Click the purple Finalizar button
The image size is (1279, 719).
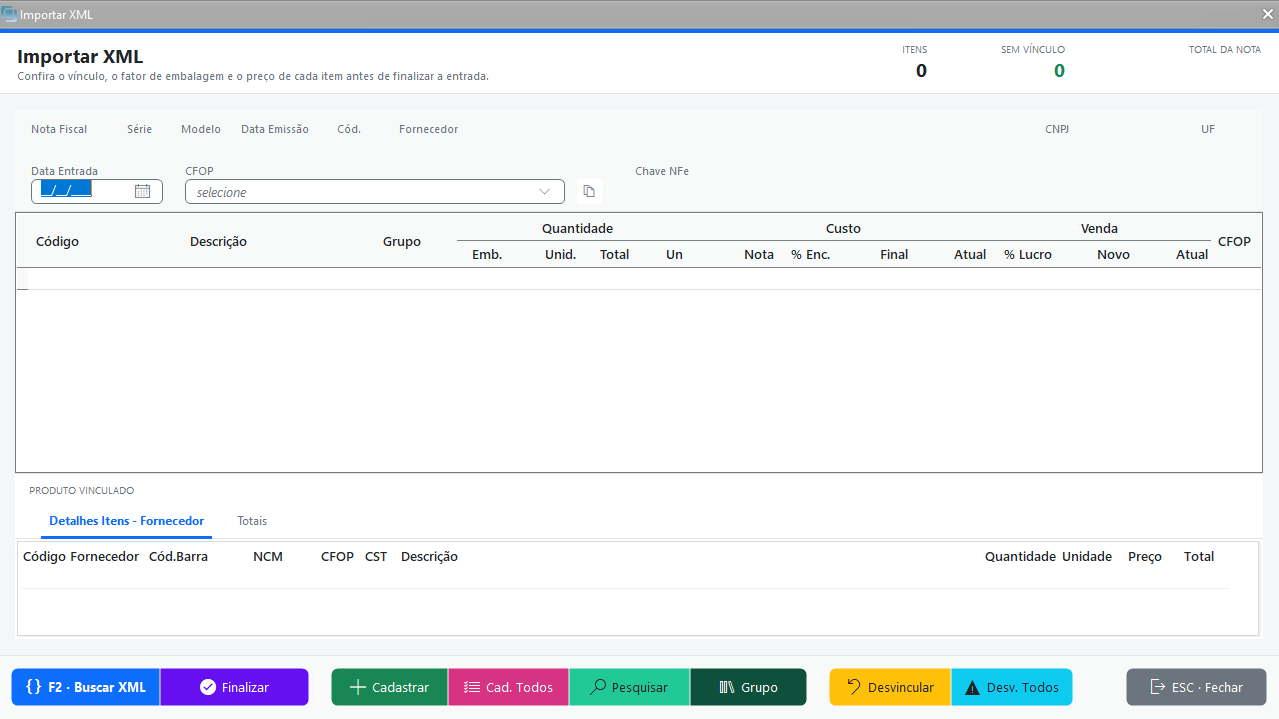(x=234, y=687)
